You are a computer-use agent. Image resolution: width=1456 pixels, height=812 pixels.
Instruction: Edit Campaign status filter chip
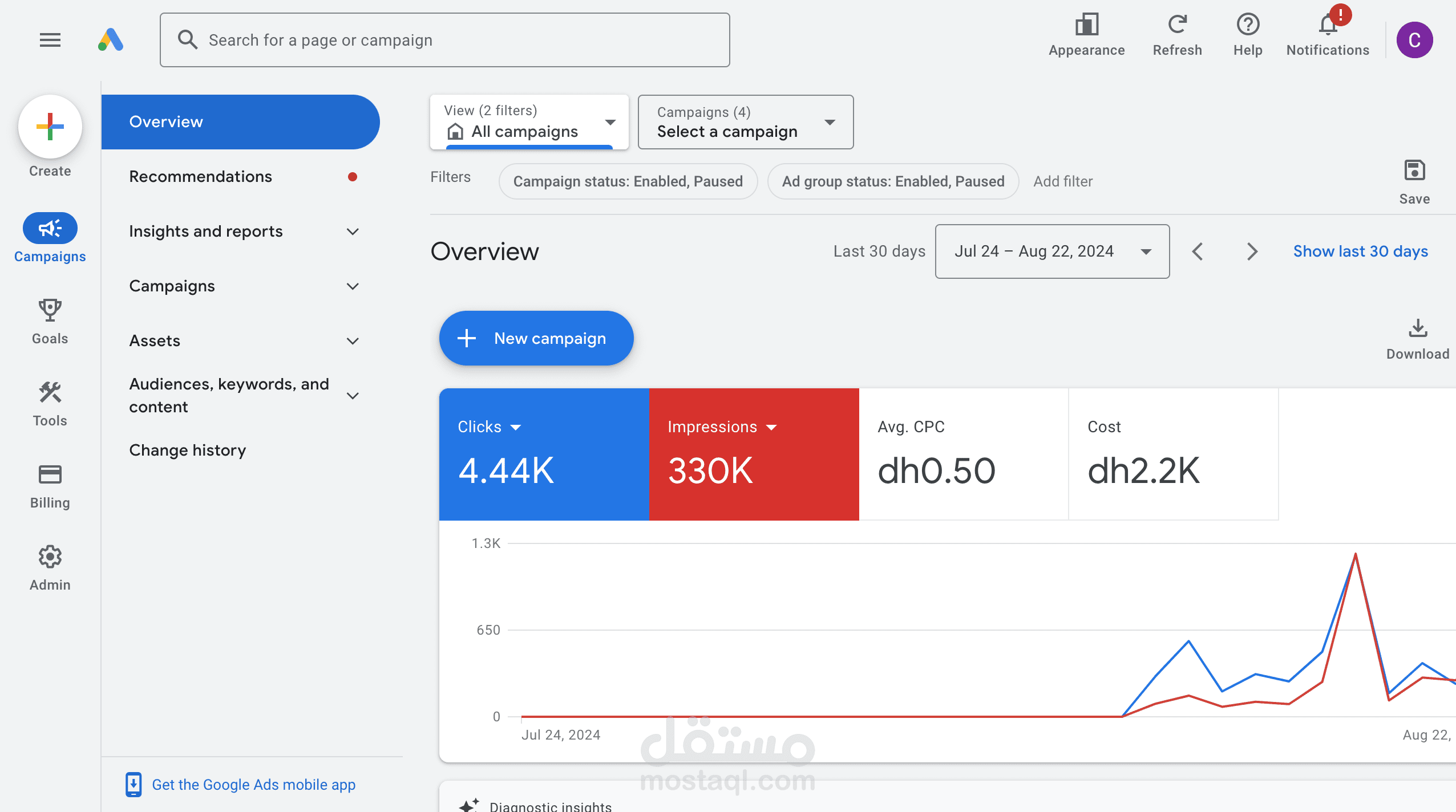[628, 181]
